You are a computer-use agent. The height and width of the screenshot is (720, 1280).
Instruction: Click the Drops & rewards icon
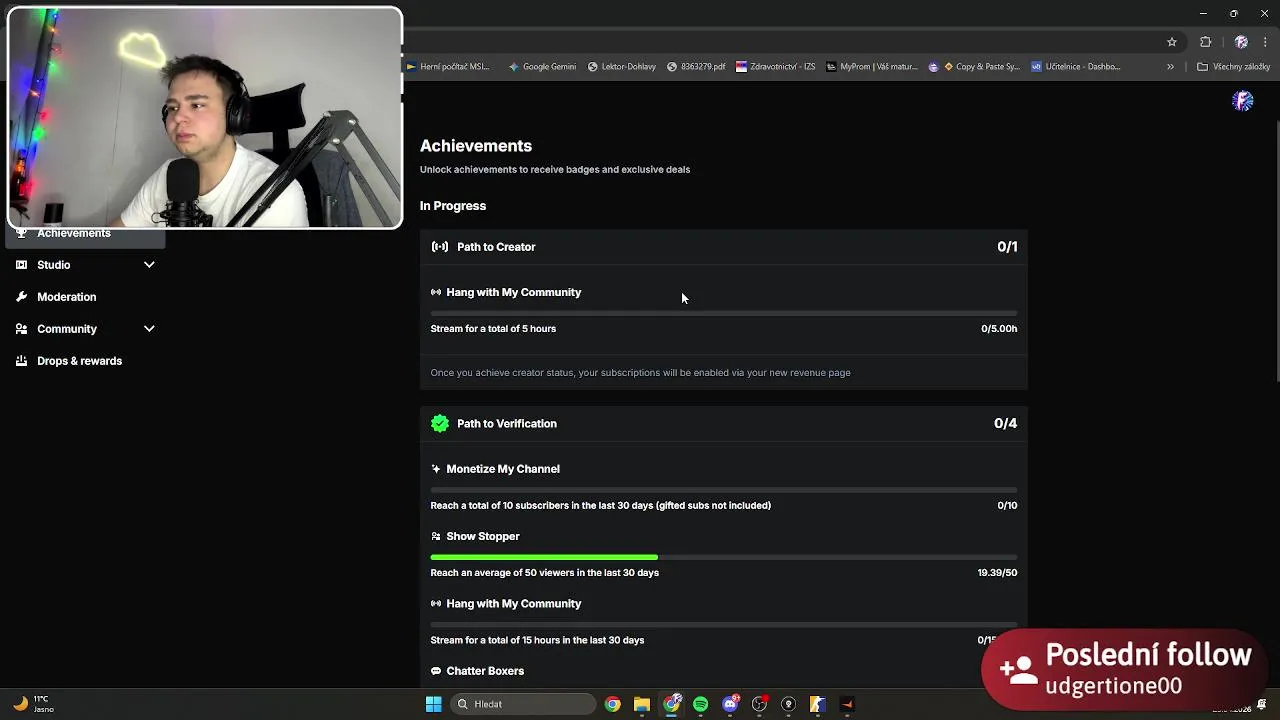click(x=21, y=361)
